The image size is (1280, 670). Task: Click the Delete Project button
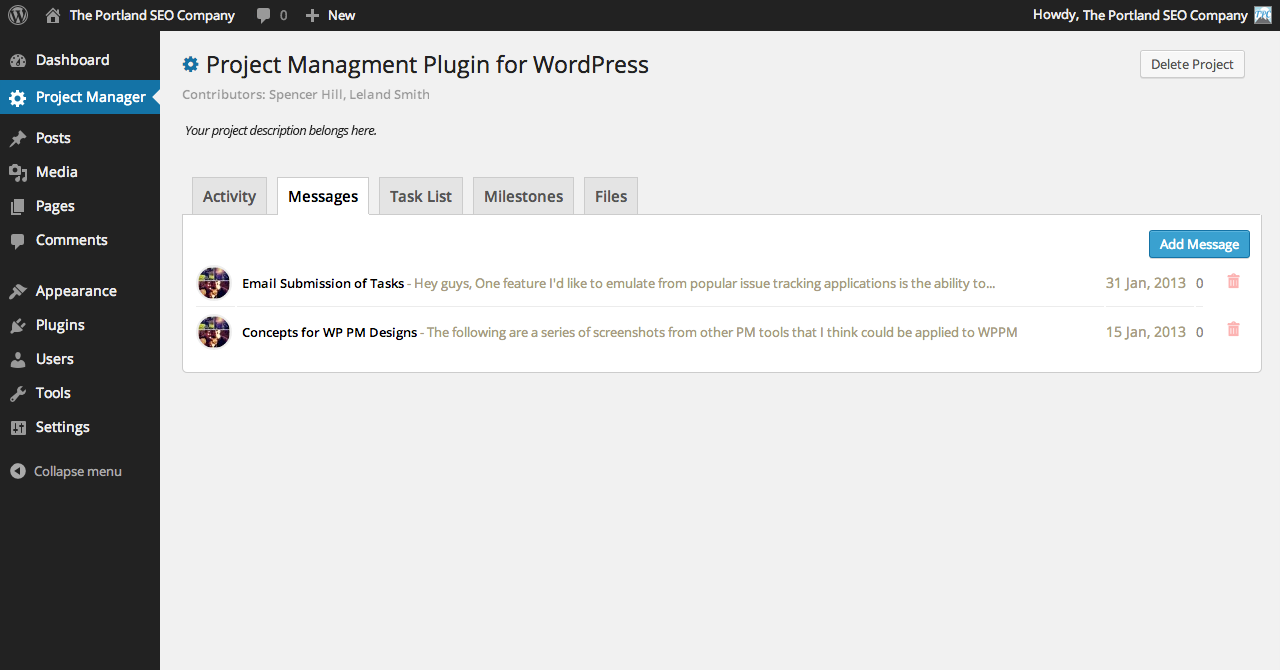(1192, 64)
